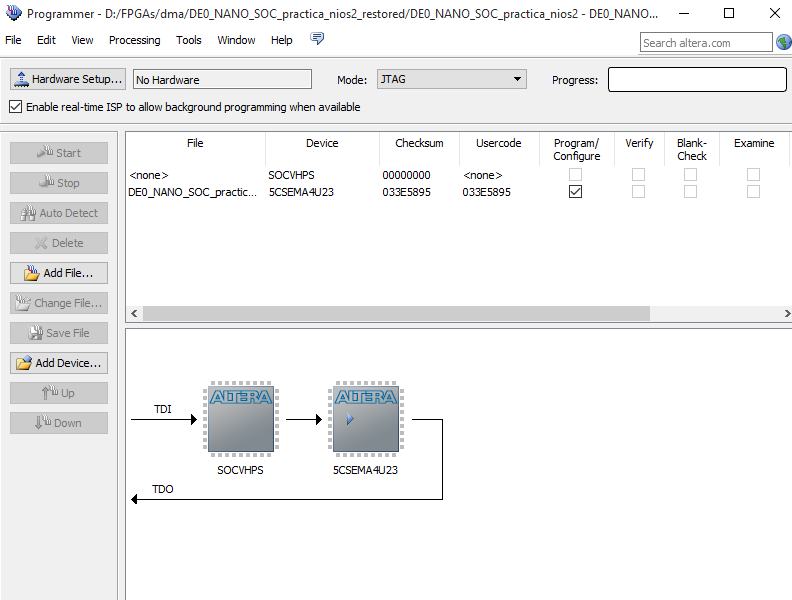
Task: Open the Mode JTAG dropdown
Action: (x=452, y=79)
